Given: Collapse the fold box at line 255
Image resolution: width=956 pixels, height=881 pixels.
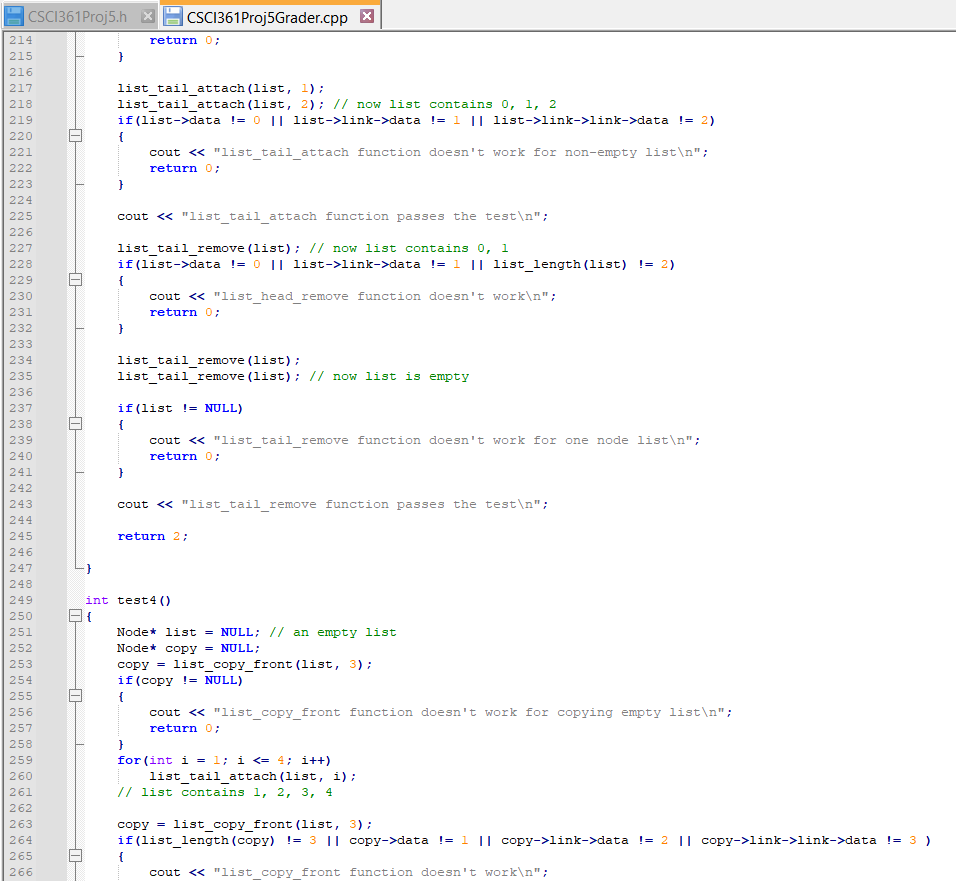Looking at the screenshot, I should click(x=75, y=695).
